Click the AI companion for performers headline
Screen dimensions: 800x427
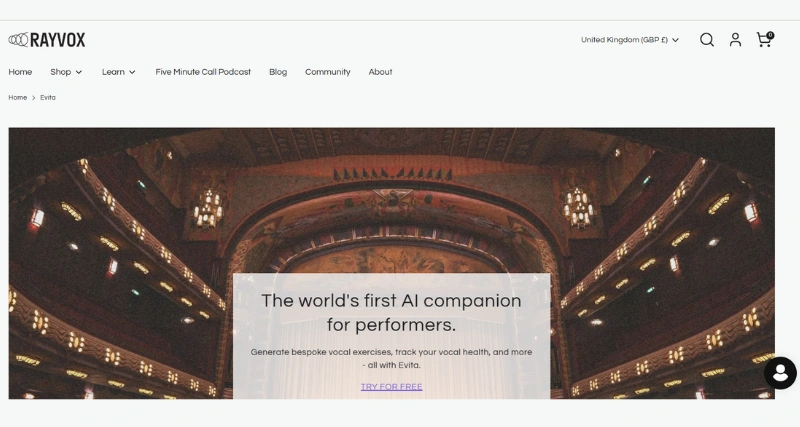click(391, 312)
